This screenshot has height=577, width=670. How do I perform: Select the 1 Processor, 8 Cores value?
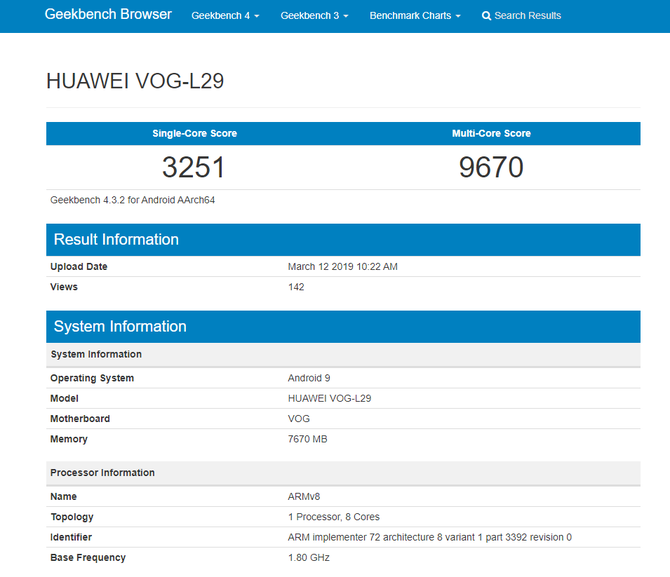pos(334,517)
